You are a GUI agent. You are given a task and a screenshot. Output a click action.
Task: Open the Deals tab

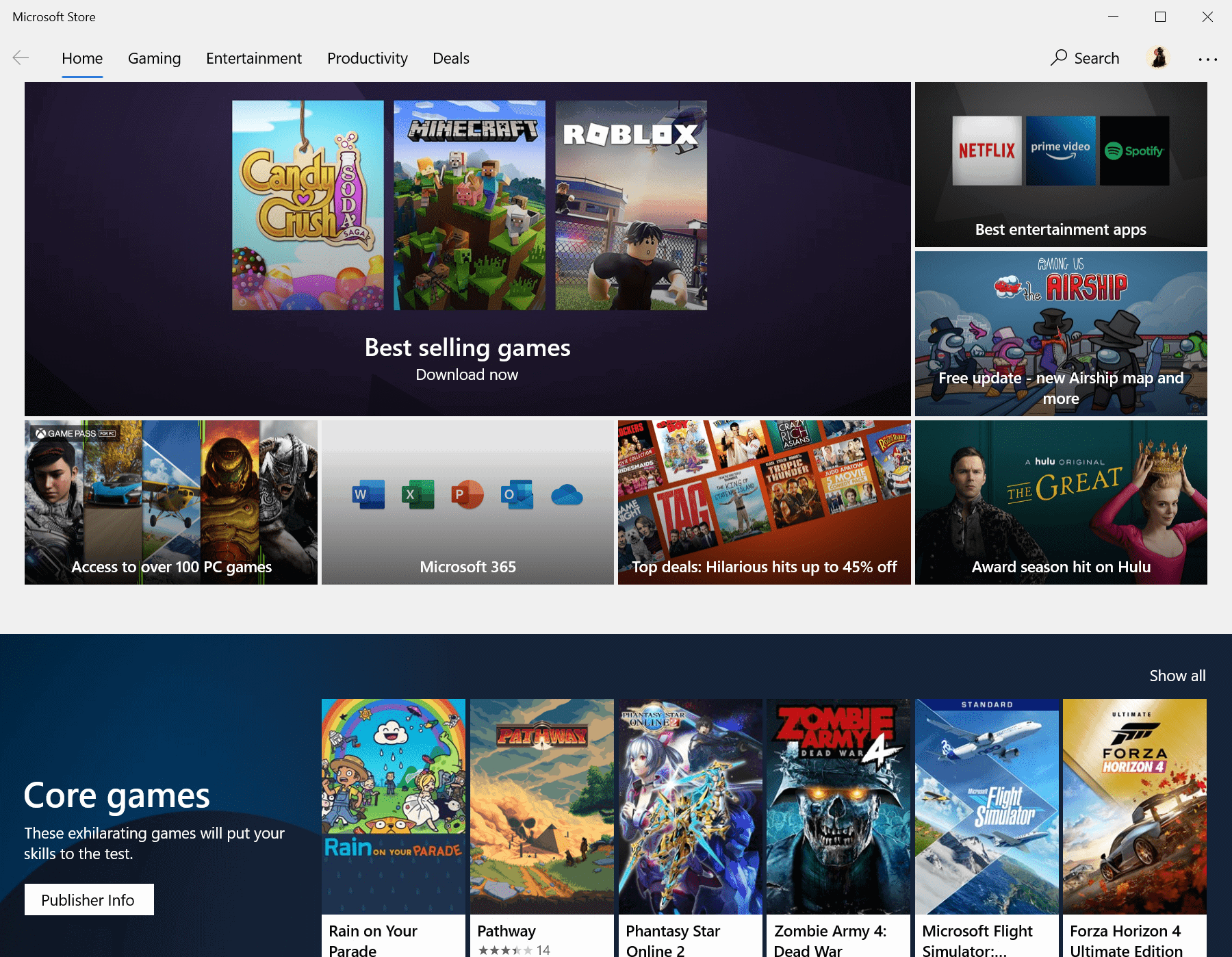coord(450,58)
